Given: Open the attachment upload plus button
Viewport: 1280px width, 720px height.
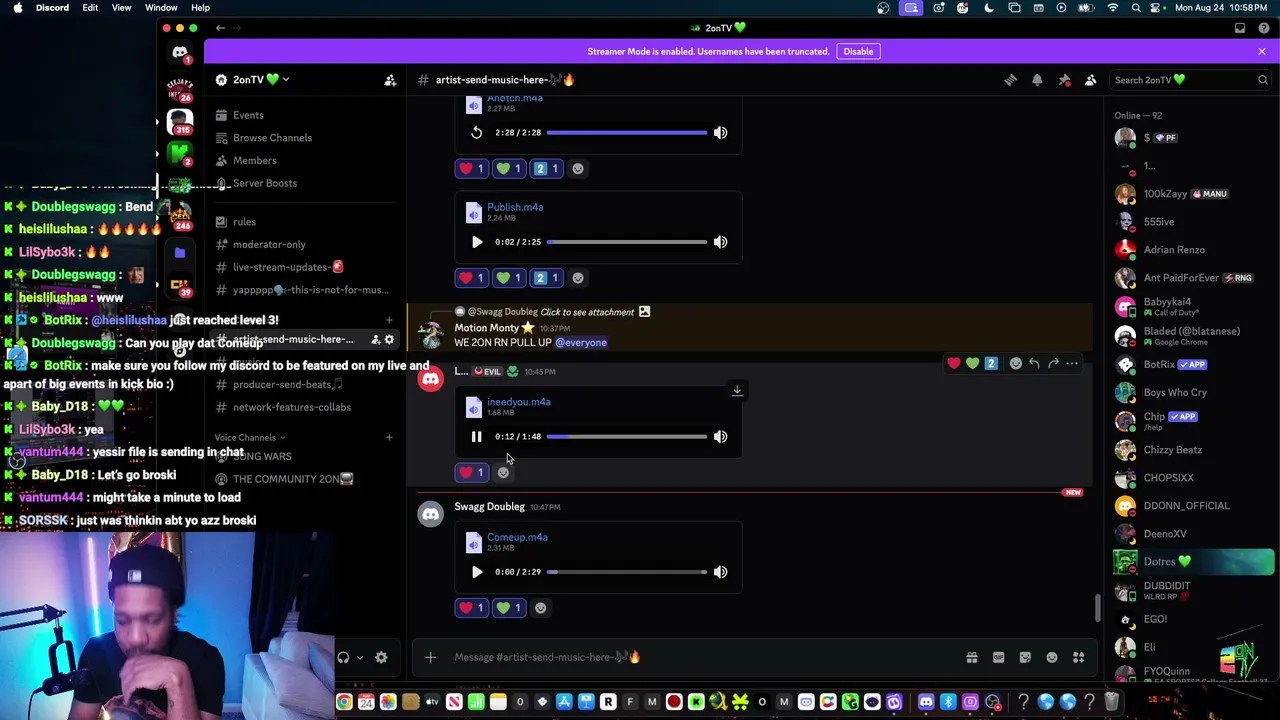Looking at the screenshot, I should 430,657.
